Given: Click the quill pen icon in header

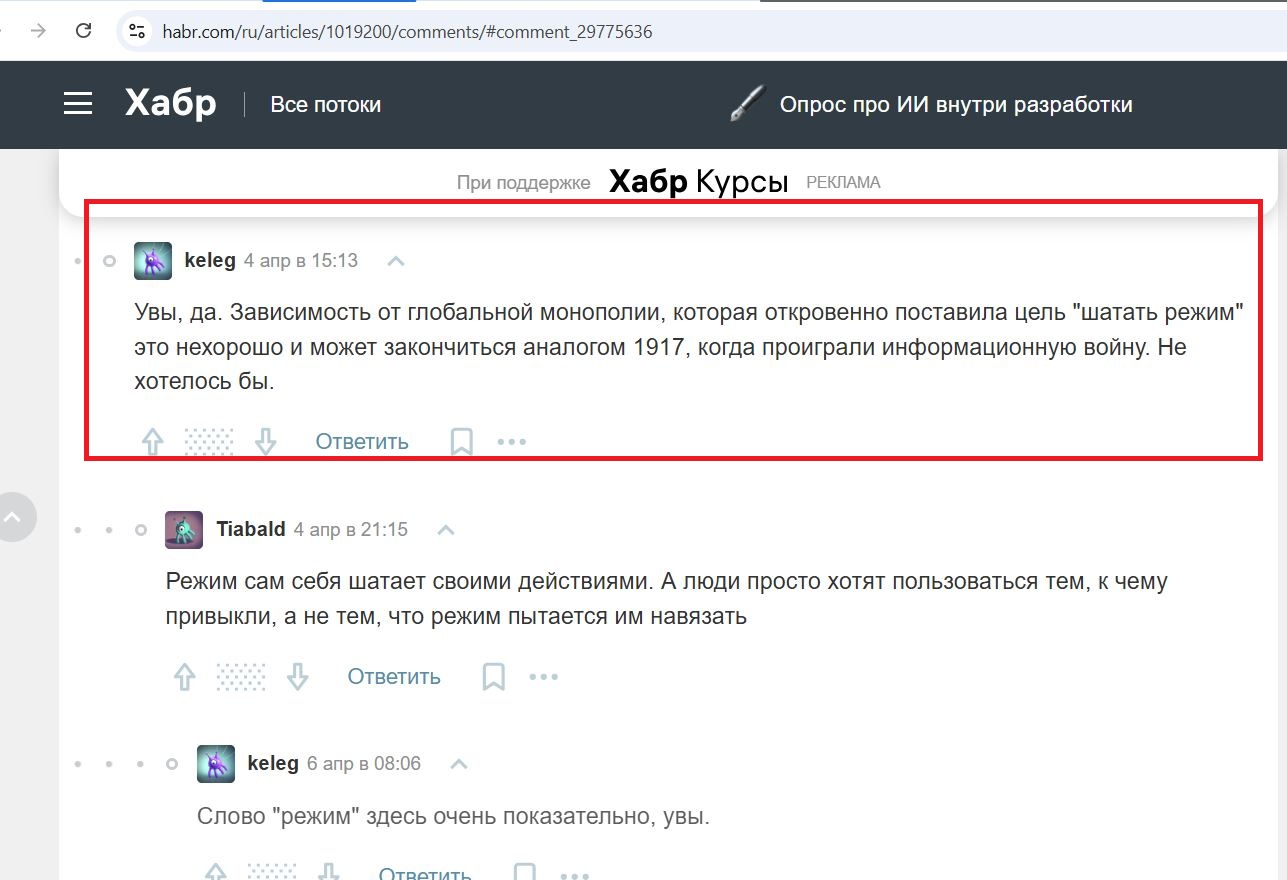Looking at the screenshot, I should (747, 104).
